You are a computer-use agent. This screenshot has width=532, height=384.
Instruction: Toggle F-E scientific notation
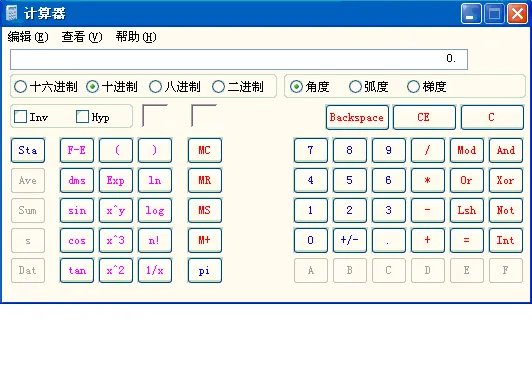[x=77, y=150]
